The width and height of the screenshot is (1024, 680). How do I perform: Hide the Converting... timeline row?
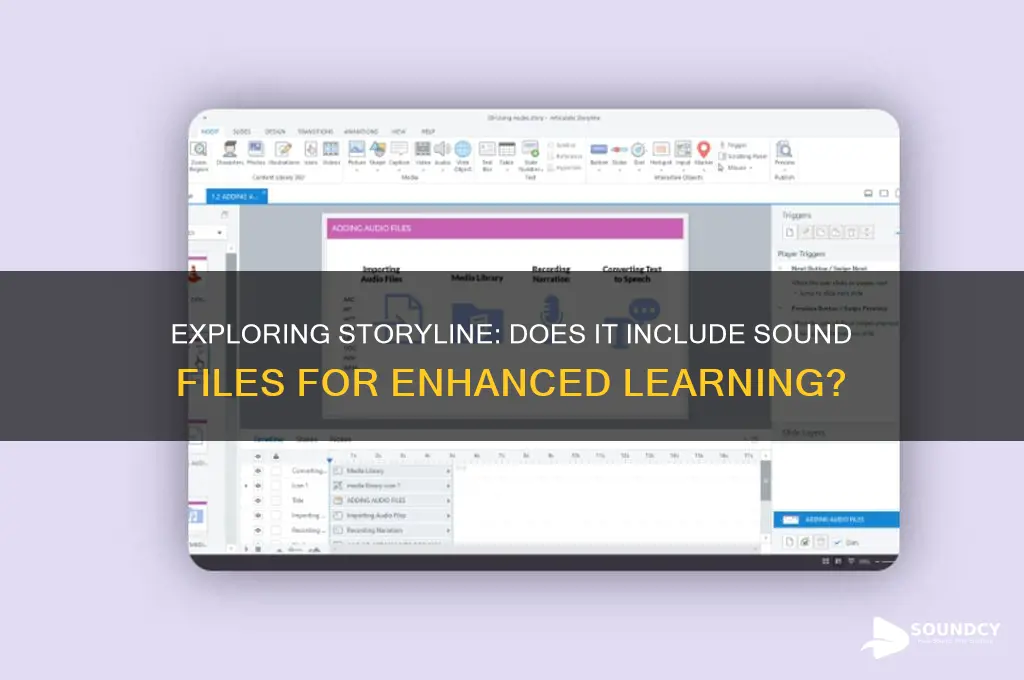258,470
